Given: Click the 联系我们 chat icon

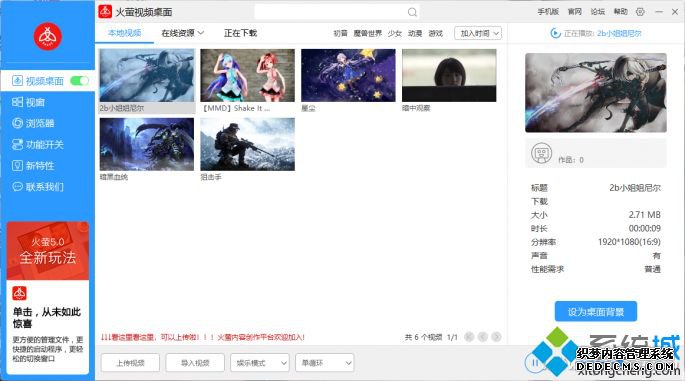Looking at the screenshot, I should [x=17, y=187].
